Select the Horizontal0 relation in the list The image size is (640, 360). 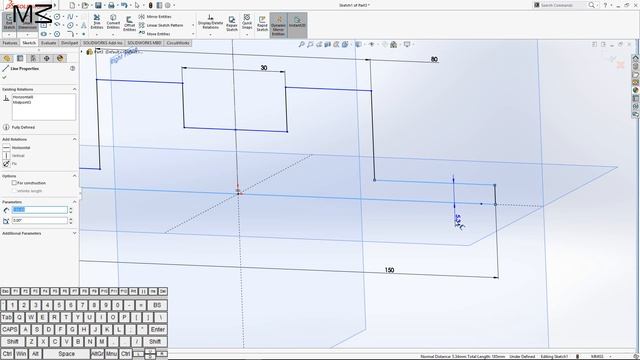tap(23, 97)
